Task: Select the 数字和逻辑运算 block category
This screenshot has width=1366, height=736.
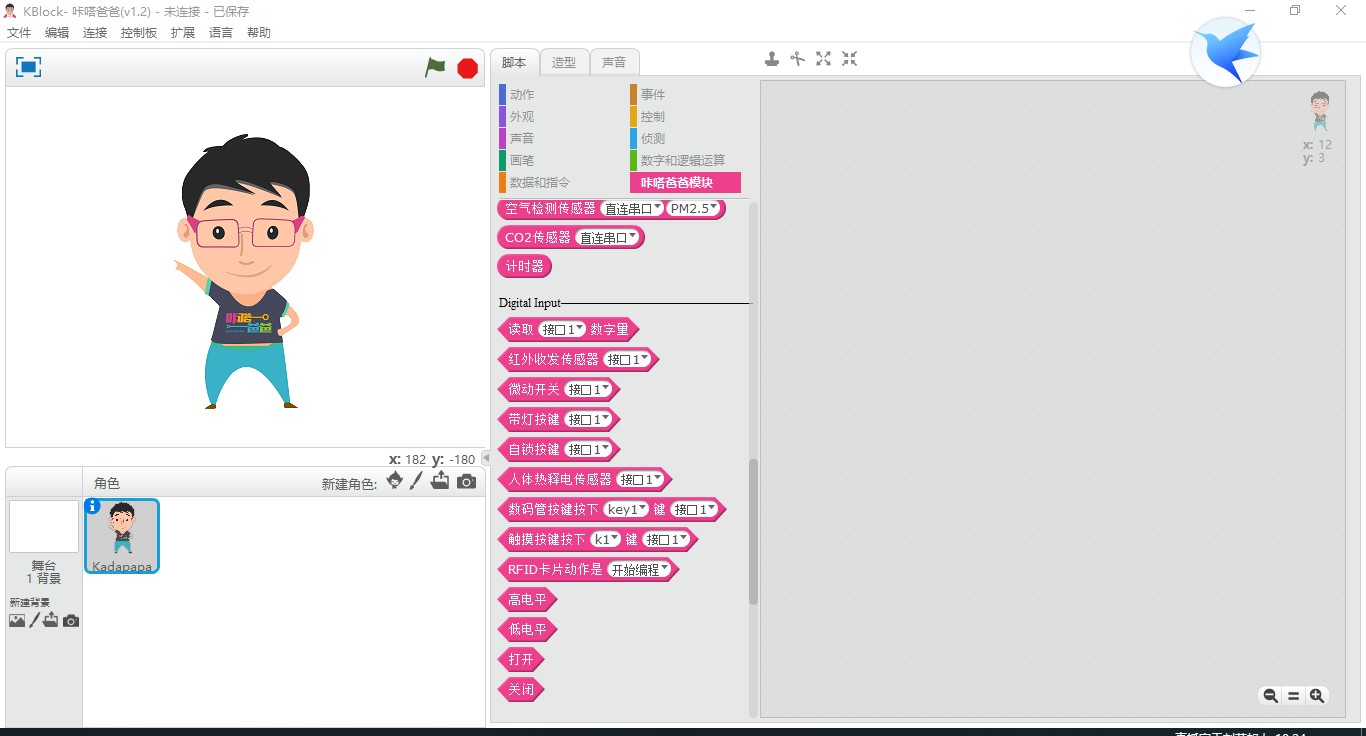Action: click(x=683, y=160)
